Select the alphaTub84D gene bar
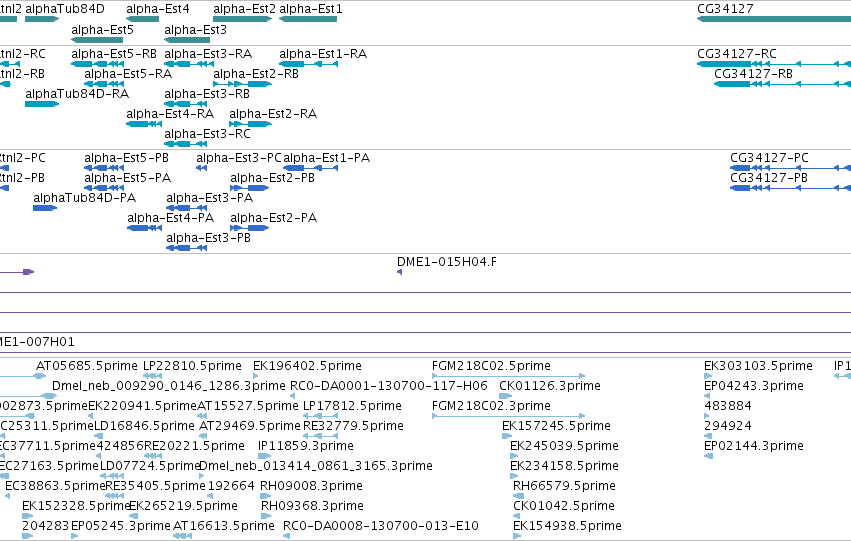The width and height of the screenshot is (851, 541). (42, 19)
